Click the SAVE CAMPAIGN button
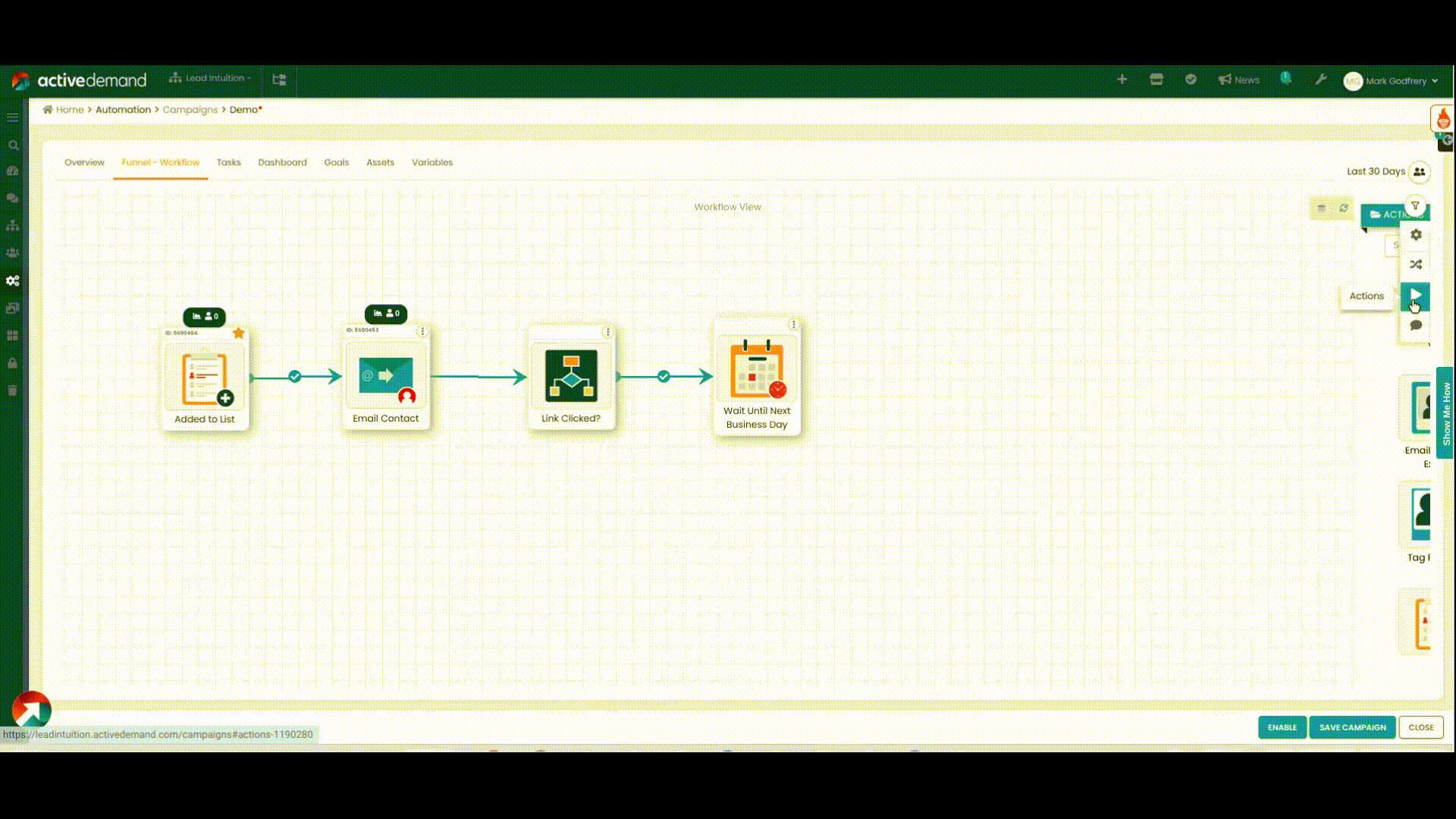The height and width of the screenshot is (819, 1456). point(1352,727)
